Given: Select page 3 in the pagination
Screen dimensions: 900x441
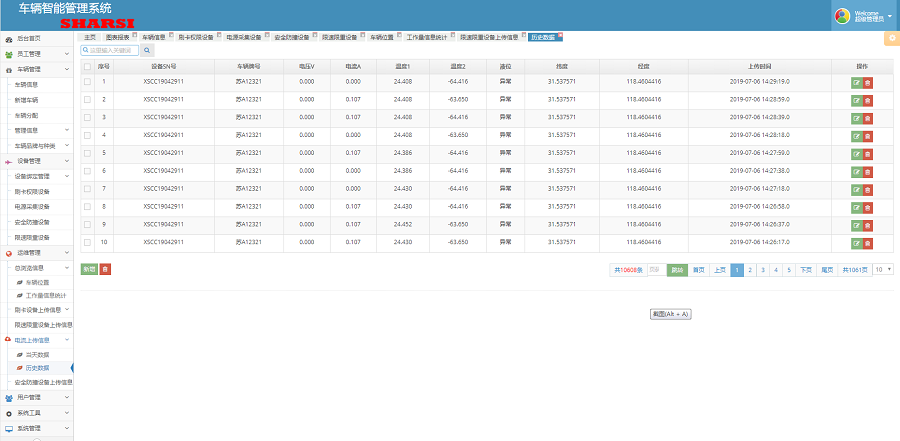Looking at the screenshot, I should tap(763, 270).
